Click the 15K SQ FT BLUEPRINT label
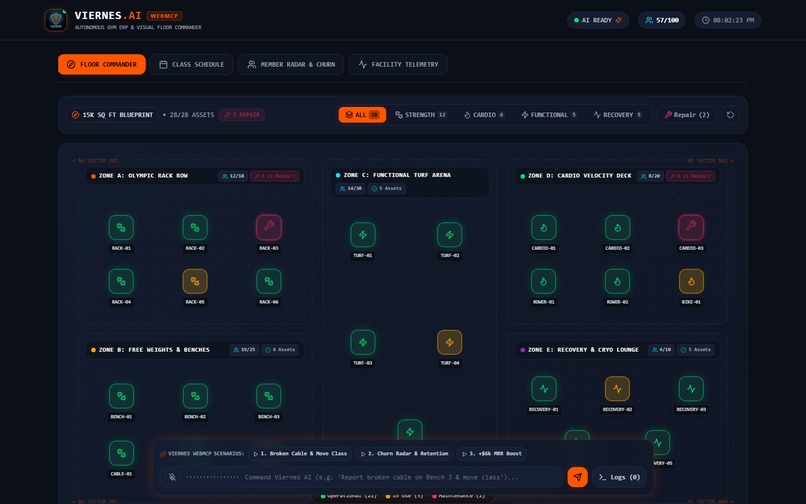Image resolution: width=806 pixels, height=504 pixels. click(113, 115)
